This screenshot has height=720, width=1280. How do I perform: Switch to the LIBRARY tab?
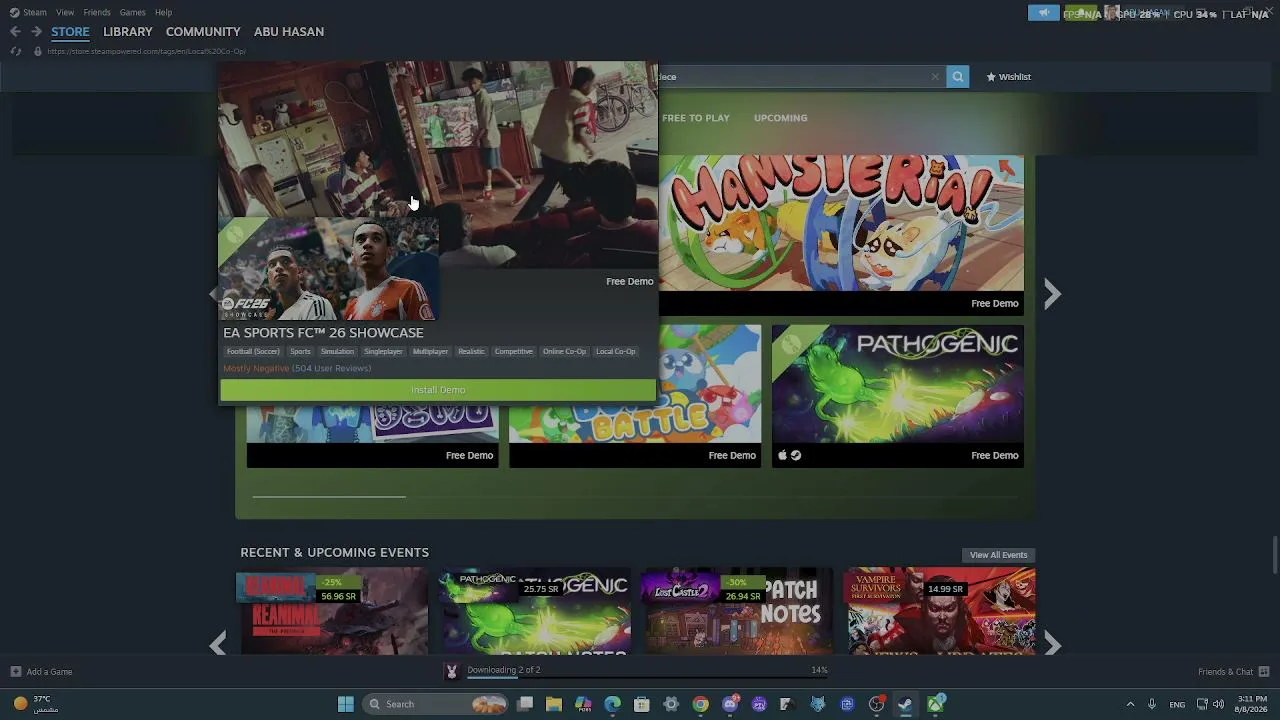(x=128, y=32)
